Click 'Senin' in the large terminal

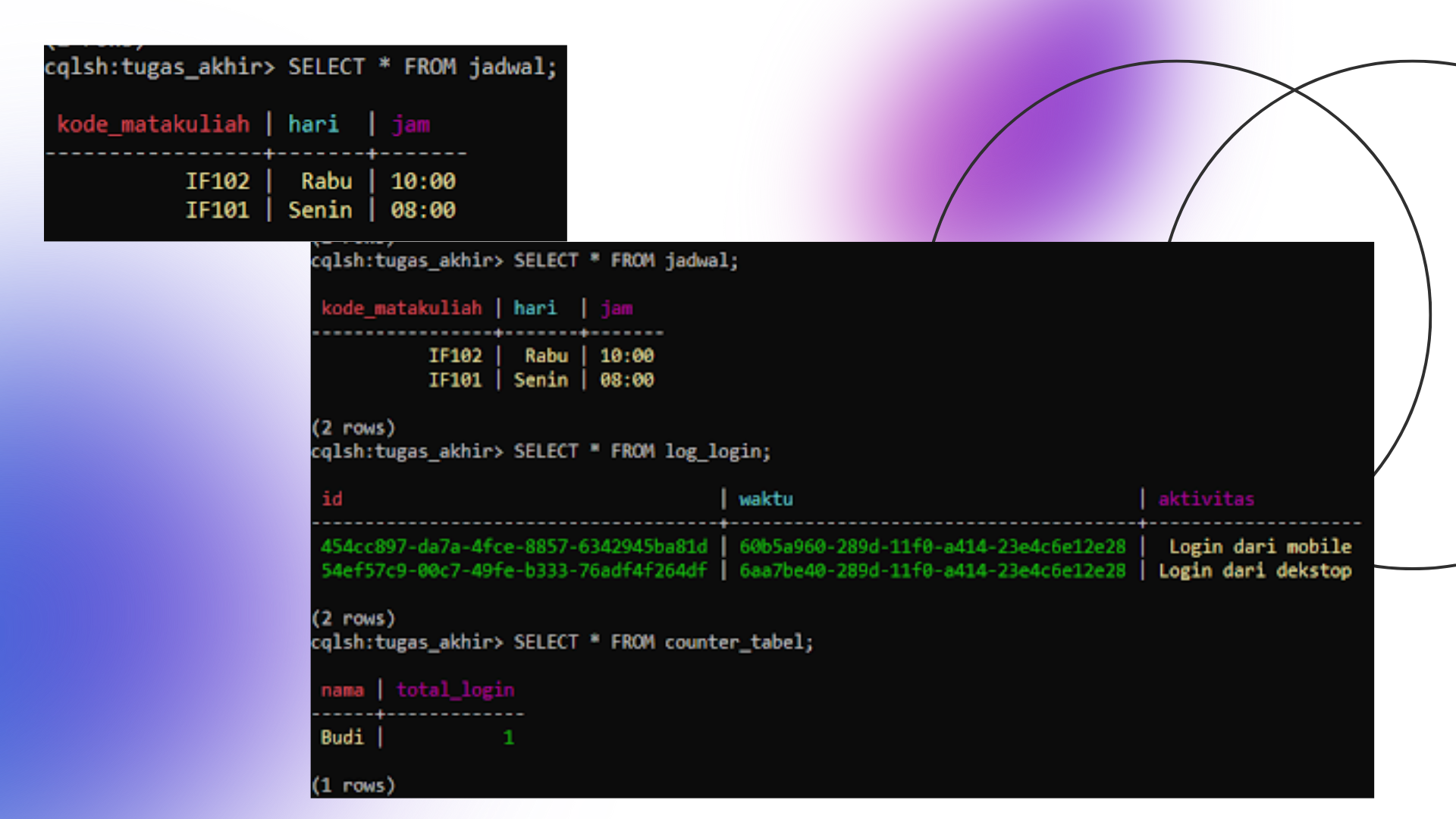tap(541, 380)
